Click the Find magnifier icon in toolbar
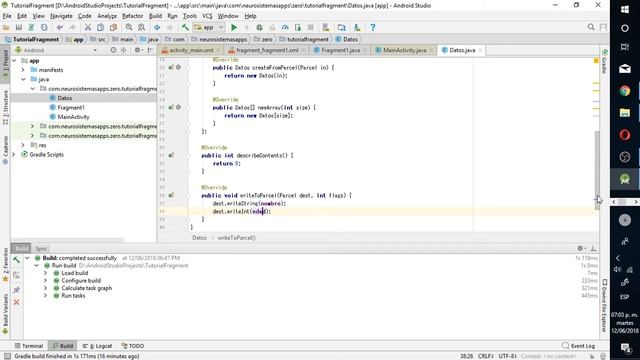 pyautogui.click(x=129, y=27)
